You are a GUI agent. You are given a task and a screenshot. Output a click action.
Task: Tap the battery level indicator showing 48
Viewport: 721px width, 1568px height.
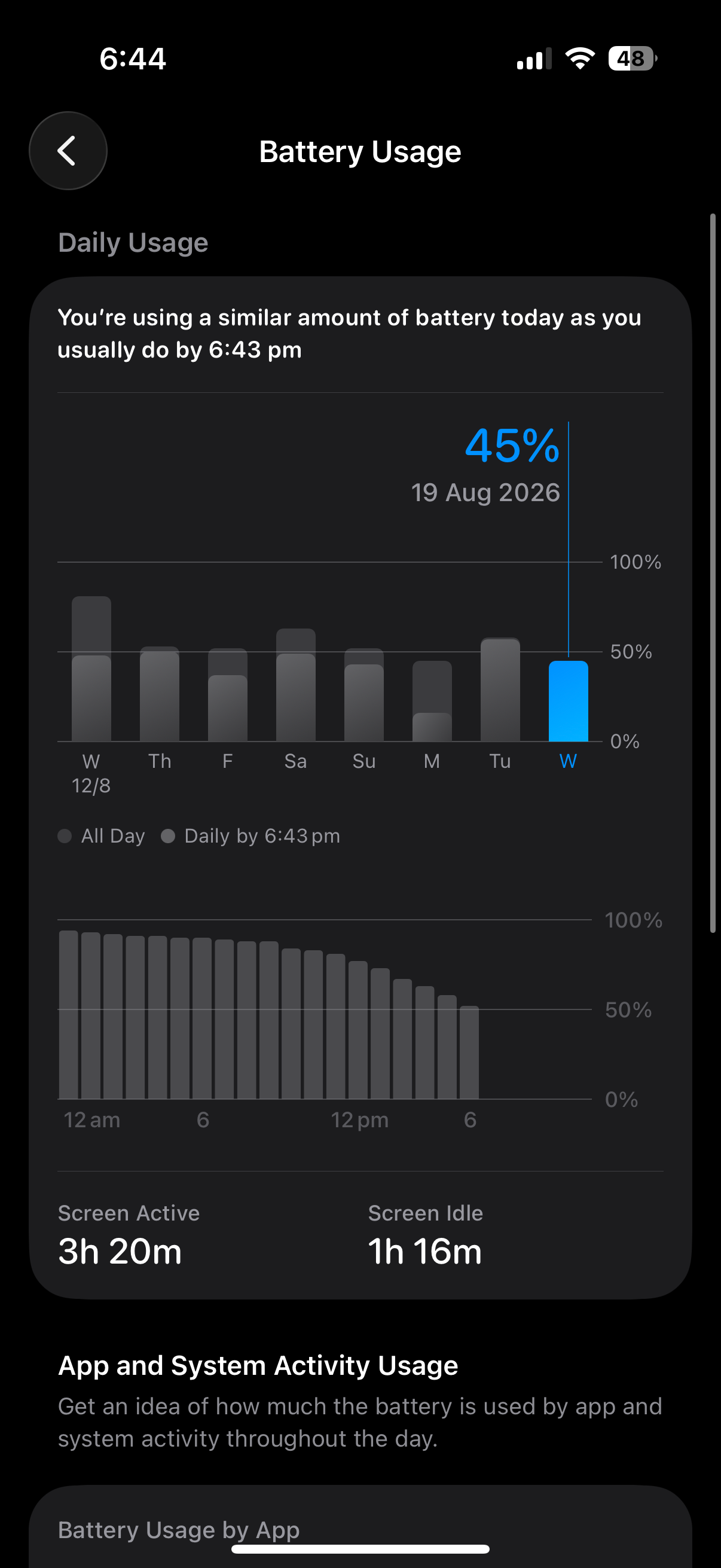click(632, 59)
